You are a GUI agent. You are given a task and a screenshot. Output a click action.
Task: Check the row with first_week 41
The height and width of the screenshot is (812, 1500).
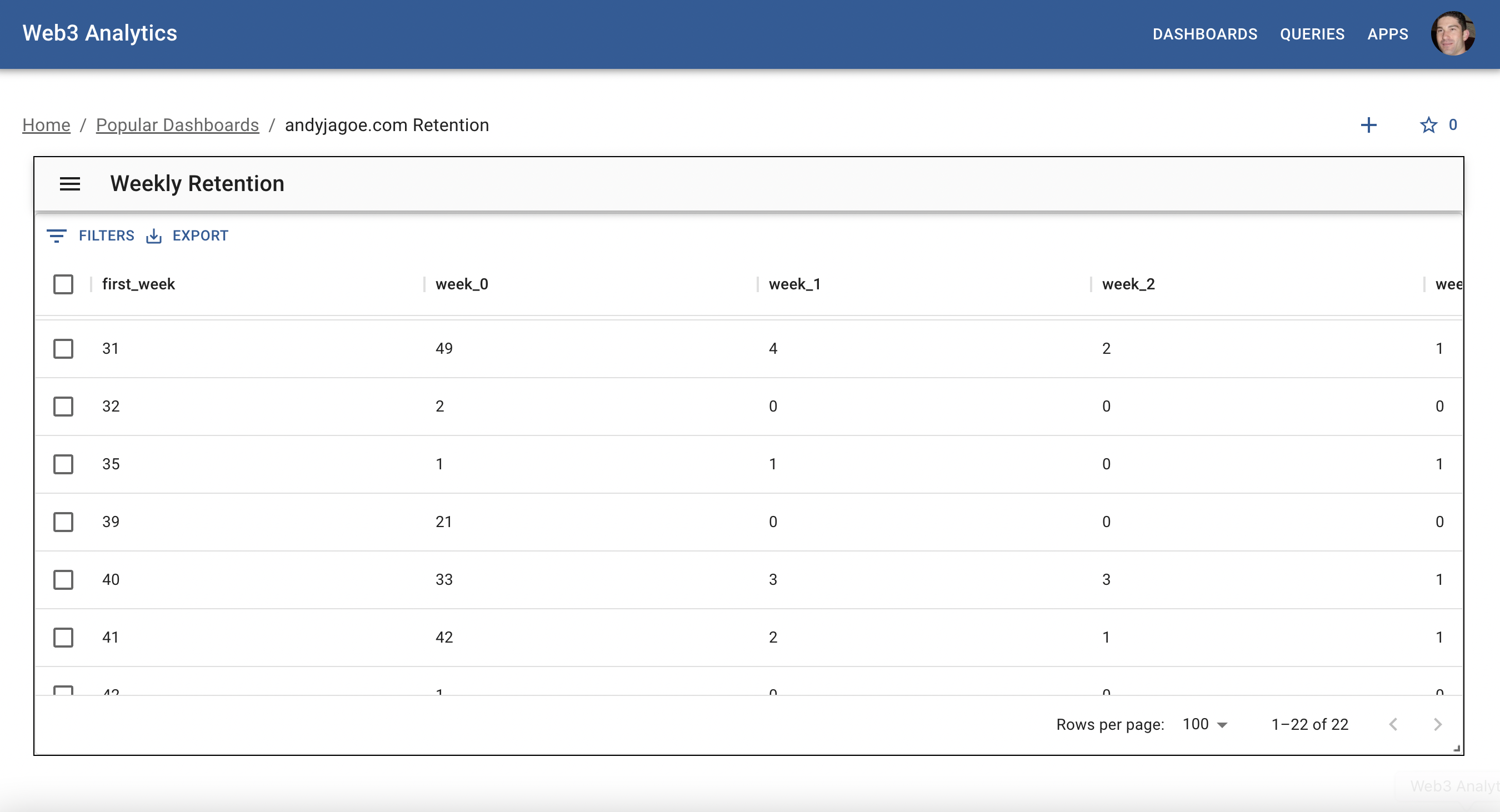tap(63, 637)
